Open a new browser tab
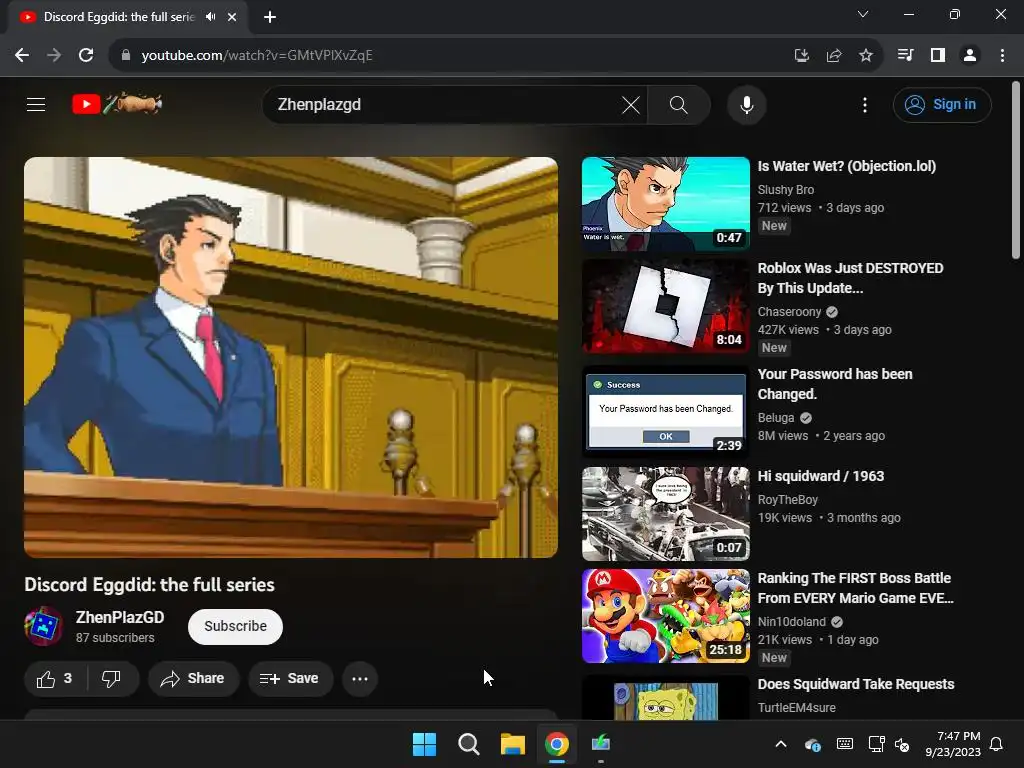This screenshot has height=768, width=1024. [x=270, y=17]
